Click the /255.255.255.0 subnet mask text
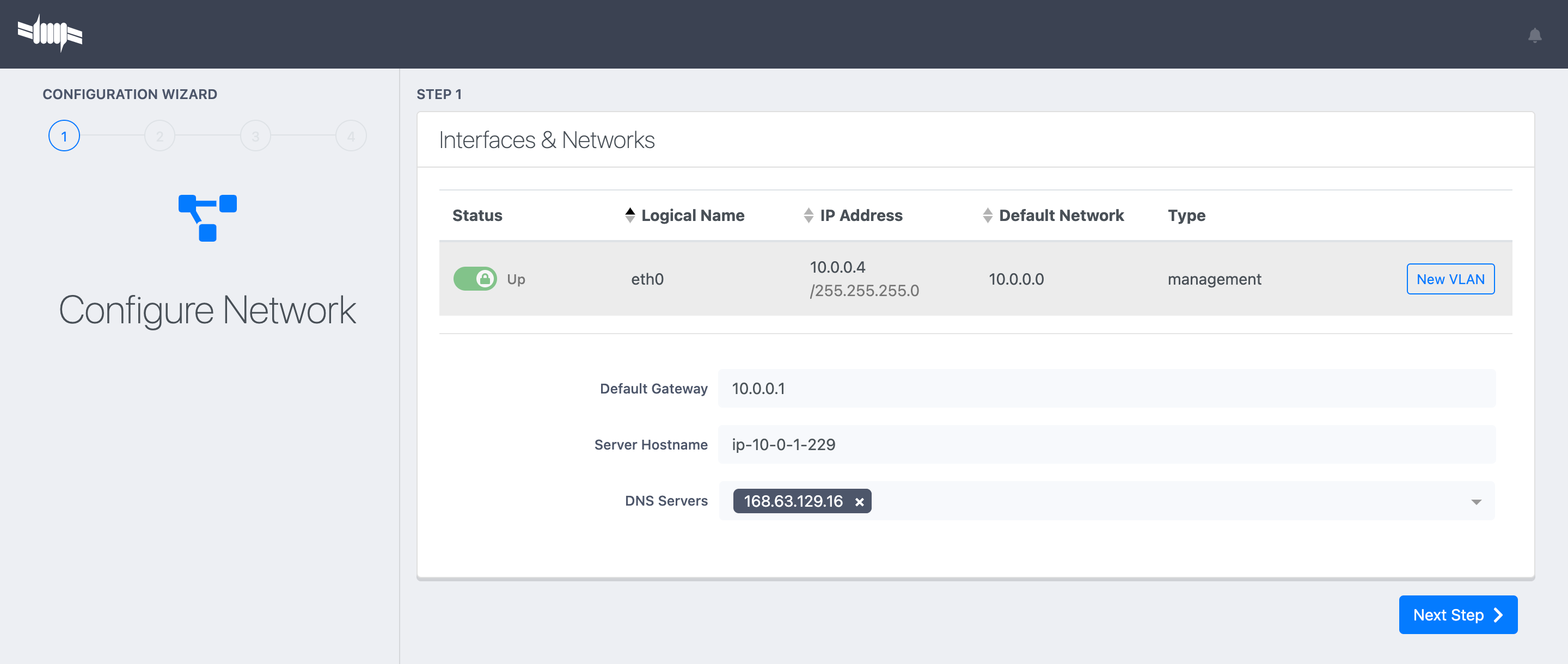The image size is (1568, 664). coord(865,290)
